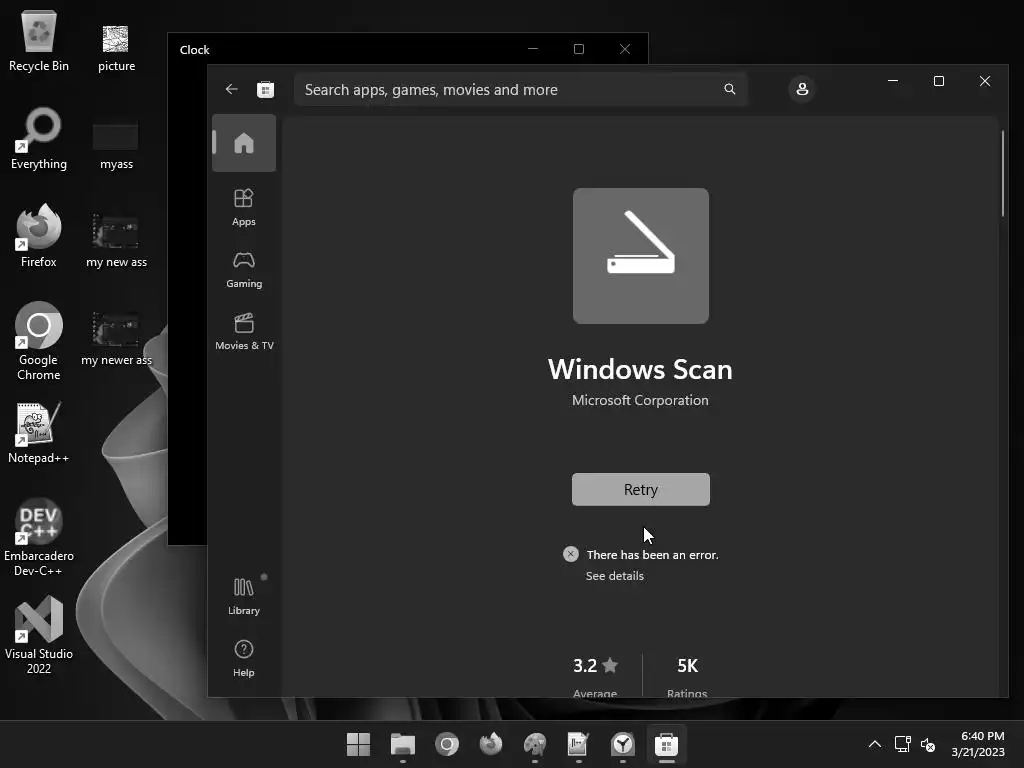
Task: Close the Microsoft Store window
Action: (985, 81)
